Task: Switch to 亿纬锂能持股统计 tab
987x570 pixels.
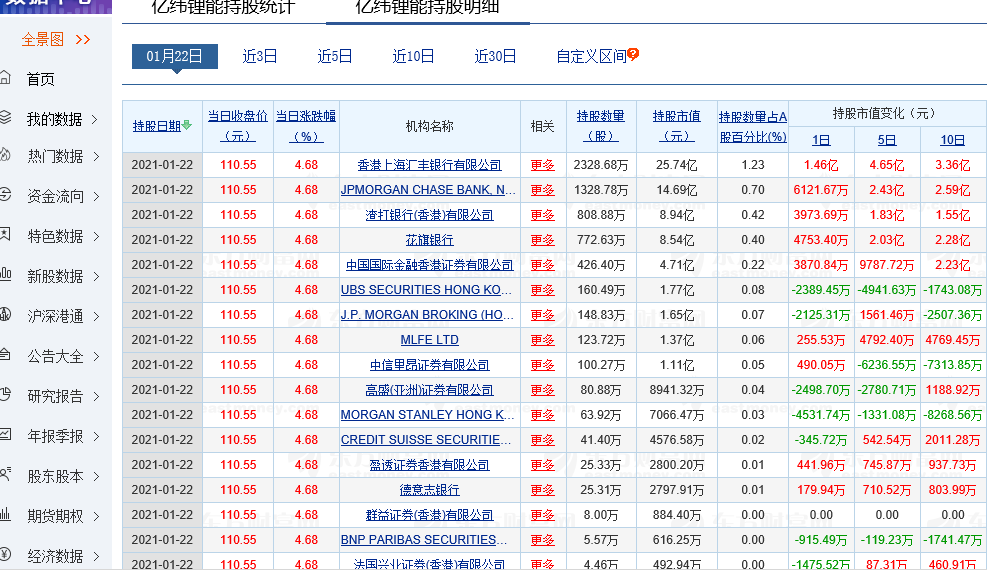Action: click(223, 8)
